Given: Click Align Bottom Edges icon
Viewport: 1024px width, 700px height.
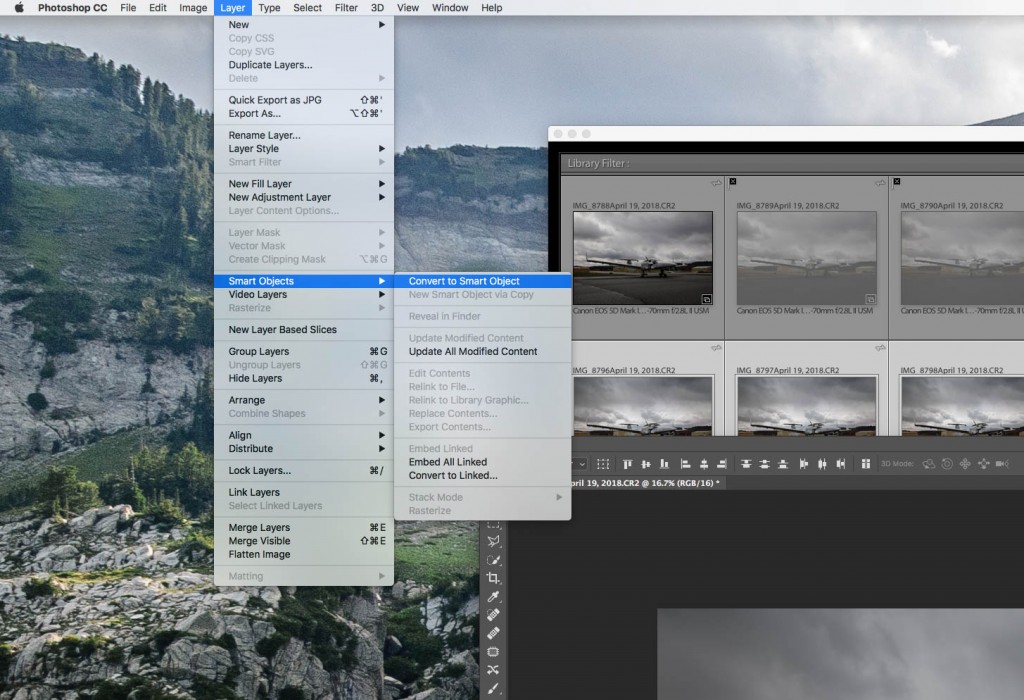Looking at the screenshot, I should point(664,464).
